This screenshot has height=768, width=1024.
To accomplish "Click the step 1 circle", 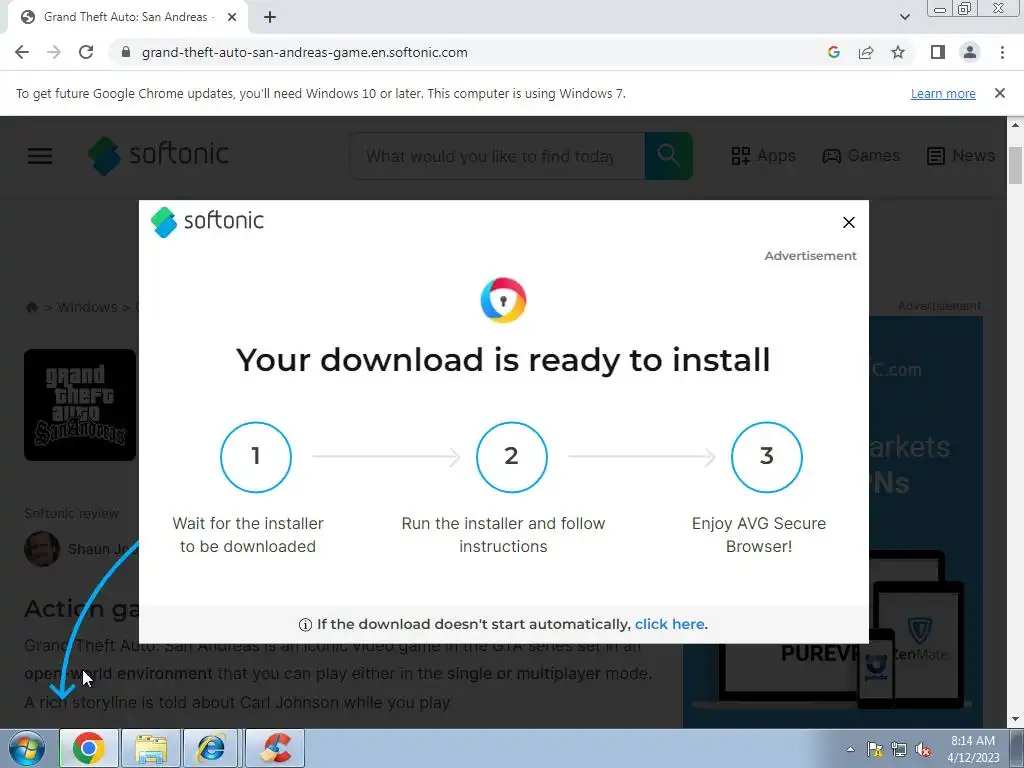I will [x=256, y=457].
